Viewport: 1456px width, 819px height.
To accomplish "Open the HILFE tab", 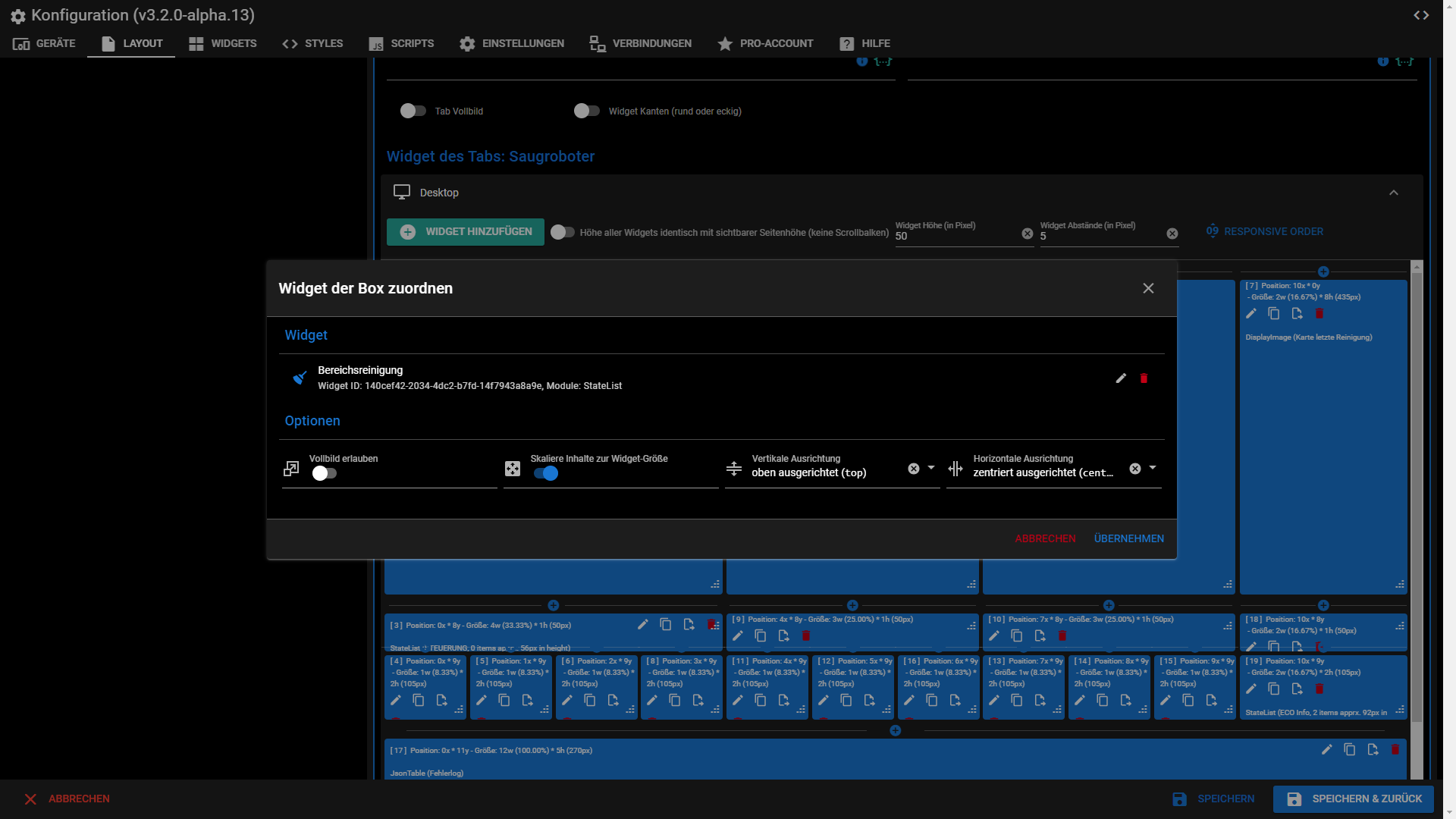I will point(864,44).
